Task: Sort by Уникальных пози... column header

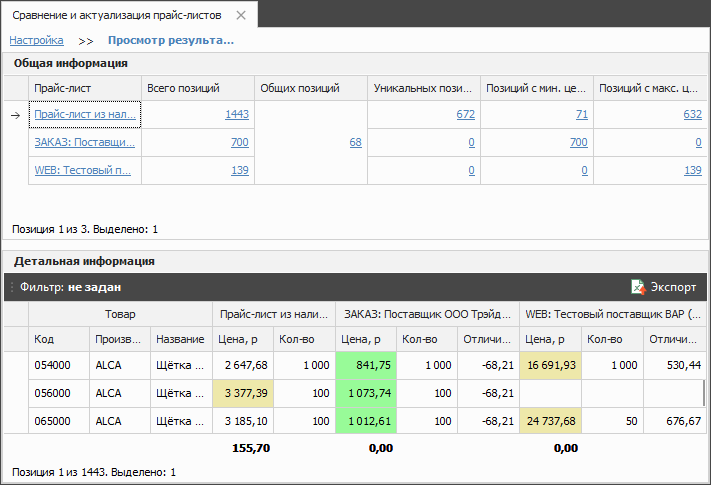Action: tap(424, 88)
